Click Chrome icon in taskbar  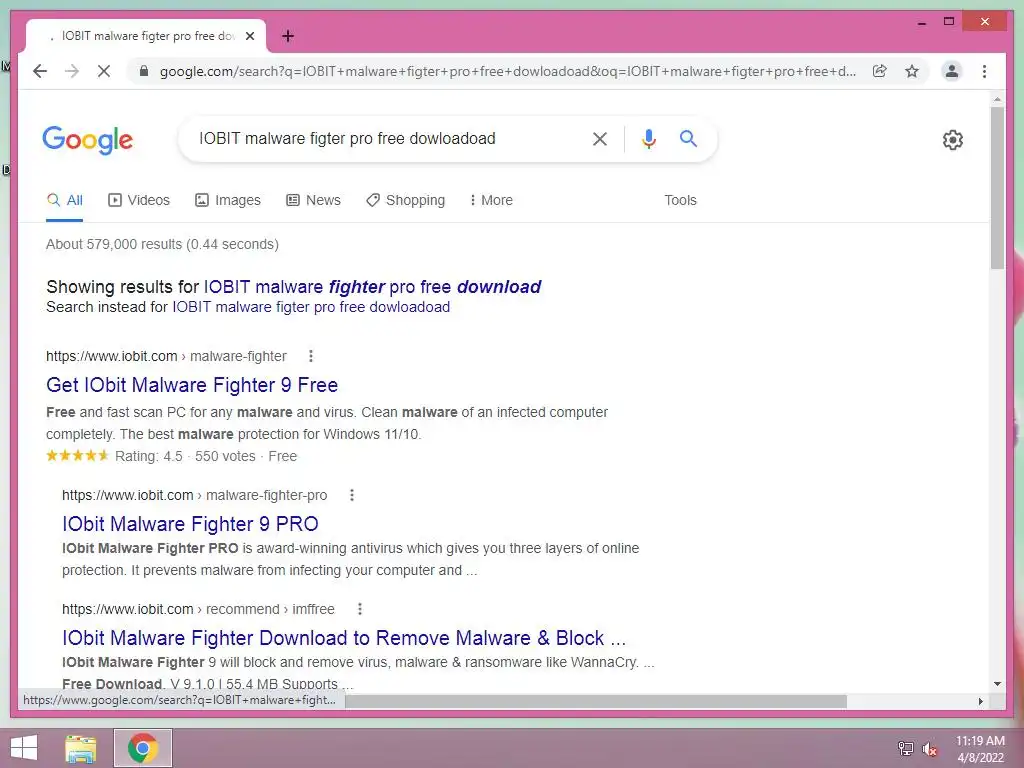click(143, 748)
